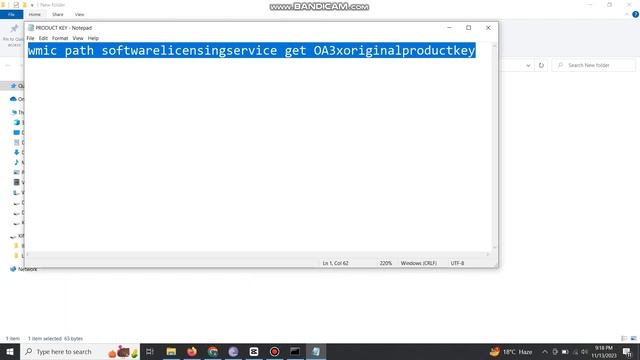Click the taskbar search box
The image size is (640, 360).
coord(80,351)
